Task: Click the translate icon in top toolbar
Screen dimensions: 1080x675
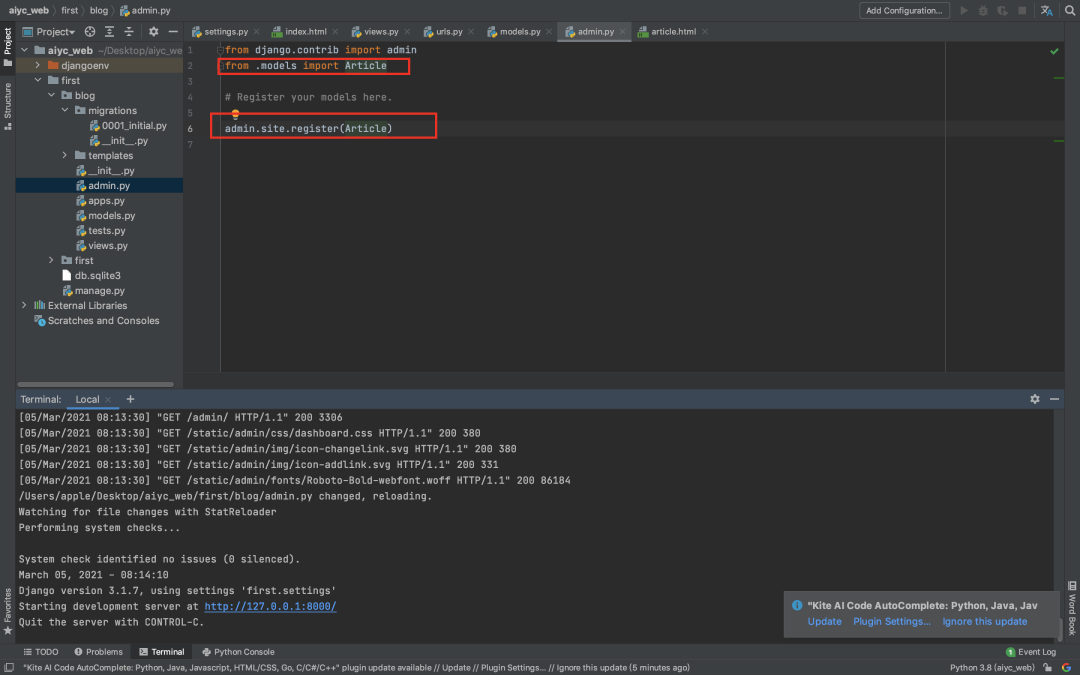Action: pos(1046,11)
